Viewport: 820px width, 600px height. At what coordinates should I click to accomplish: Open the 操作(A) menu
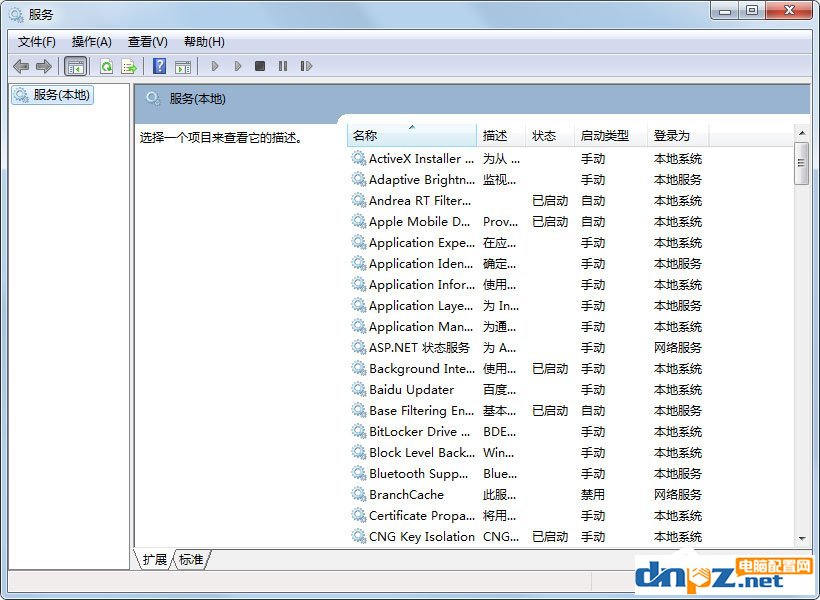(x=92, y=42)
